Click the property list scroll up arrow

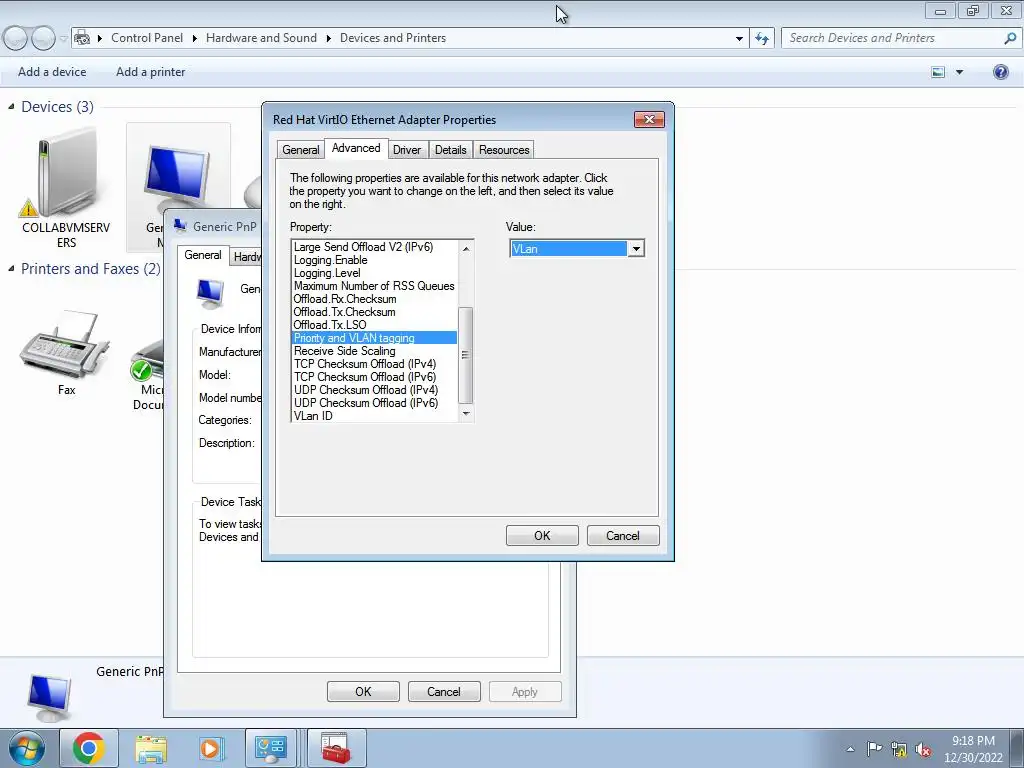466,248
